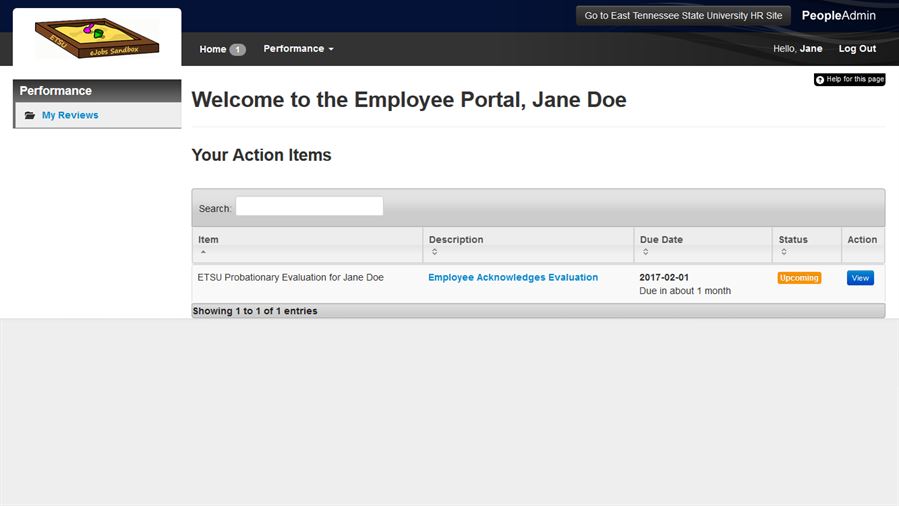
Task: Open My Reviews in the Performance sidebar
Action: pos(70,115)
